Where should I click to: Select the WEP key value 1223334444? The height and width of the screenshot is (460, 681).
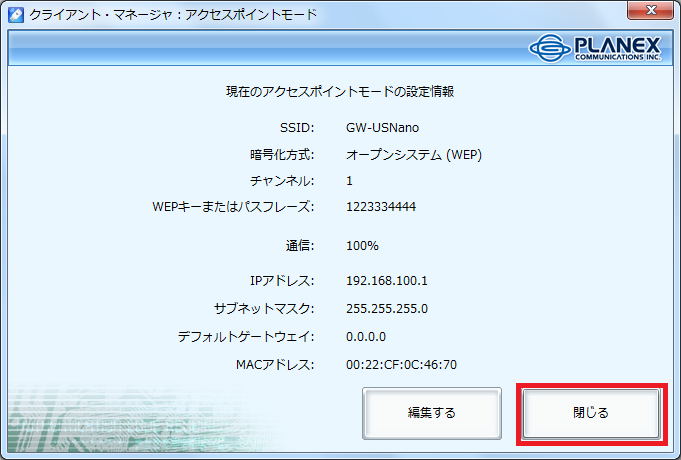(380, 207)
